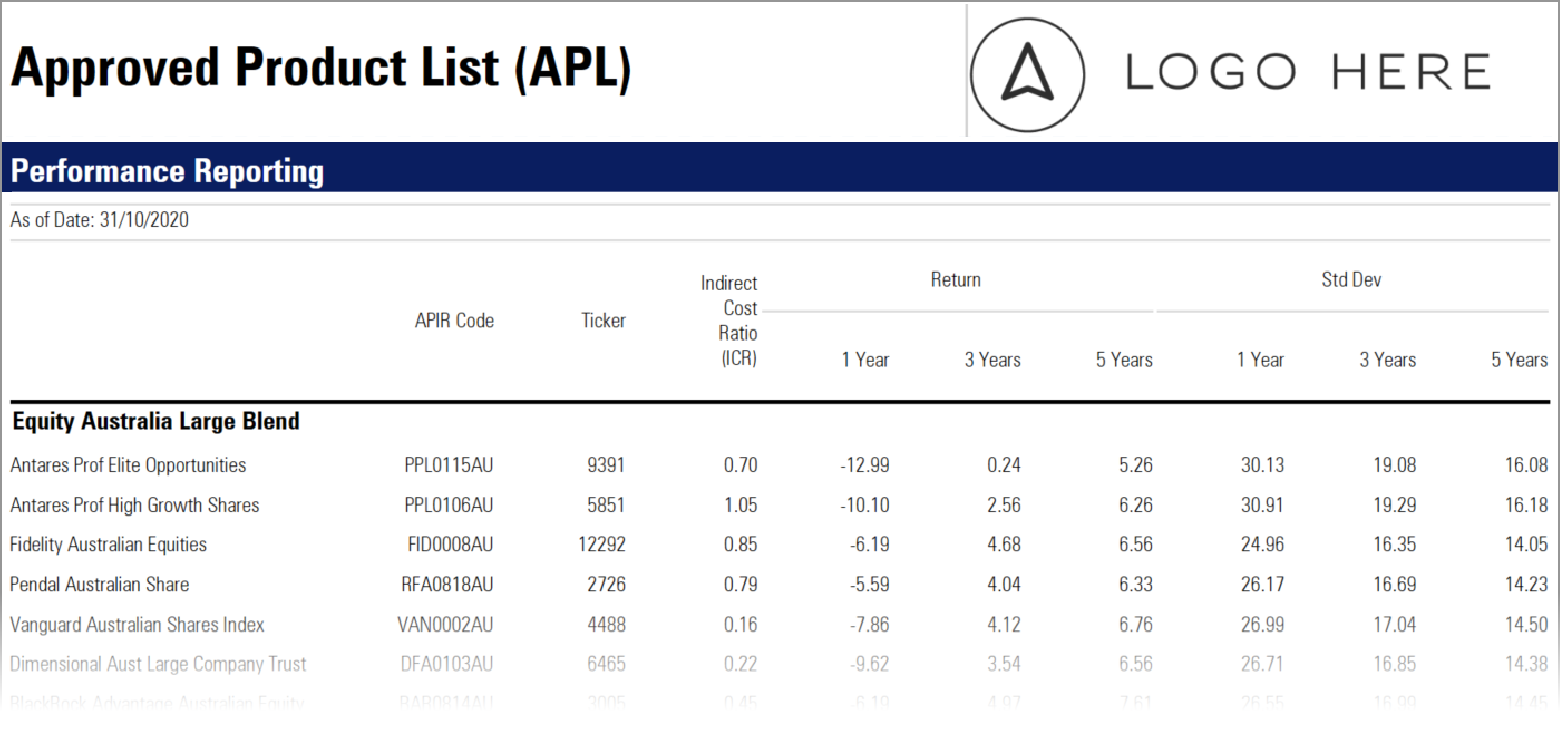Click 3 Years return value 0.24
Image resolution: width=1560 pixels, height=740 pixels.
(1004, 465)
